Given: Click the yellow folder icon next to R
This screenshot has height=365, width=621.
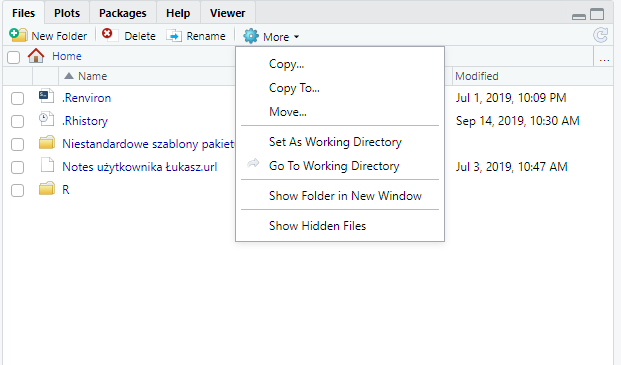Looking at the screenshot, I should pyautogui.click(x=47, y=189).
